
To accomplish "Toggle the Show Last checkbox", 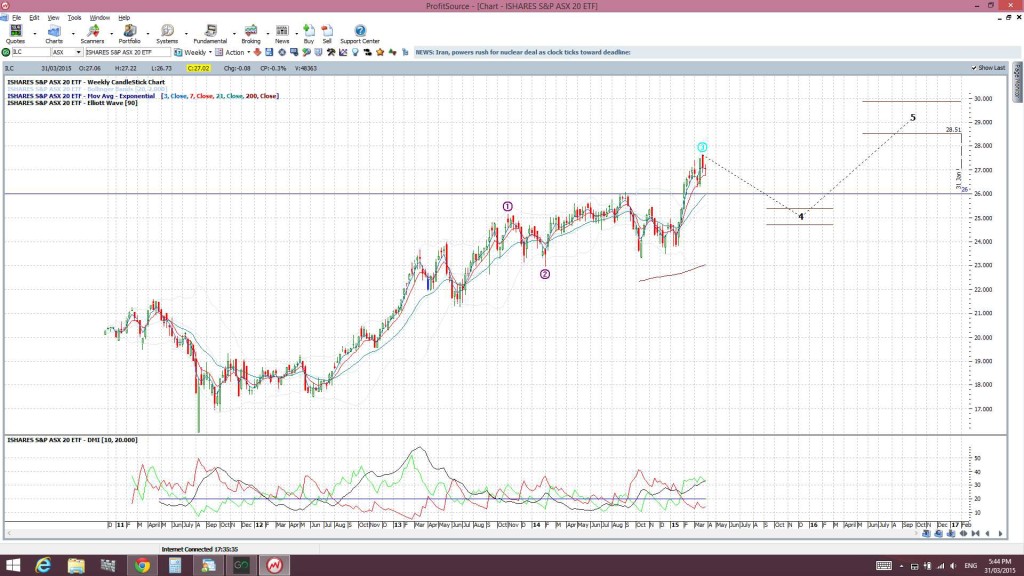I will pyautogui.click(x=974, y=68).
